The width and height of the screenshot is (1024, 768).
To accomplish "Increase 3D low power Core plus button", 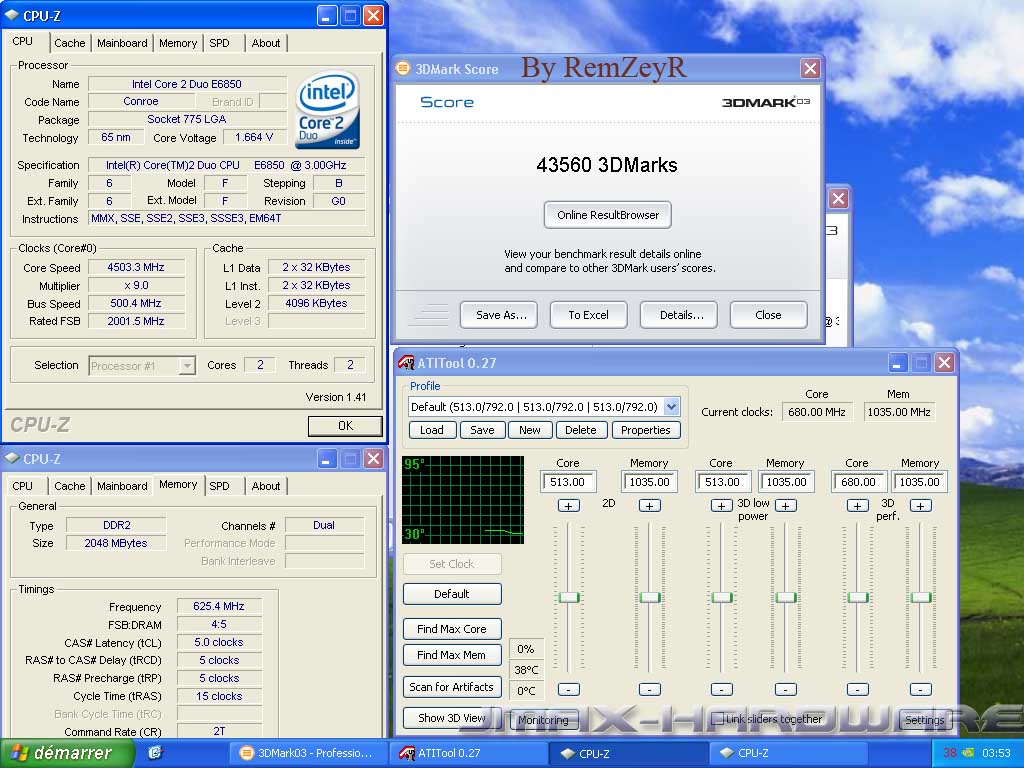I will point(722,505).
